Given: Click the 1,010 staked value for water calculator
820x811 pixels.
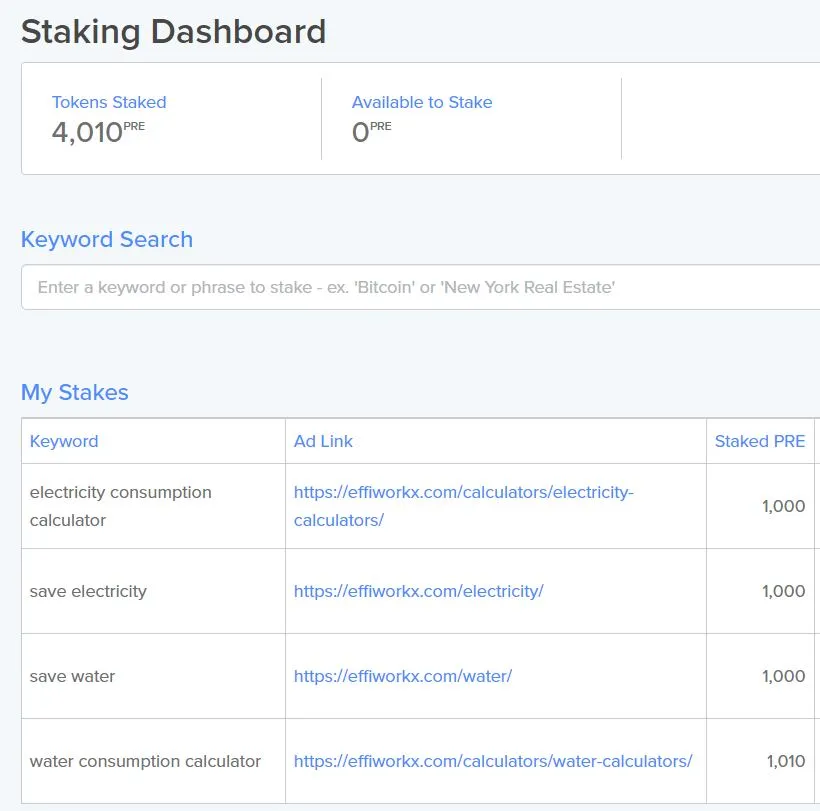Looking at the screenshot, I should click(785, 761).
